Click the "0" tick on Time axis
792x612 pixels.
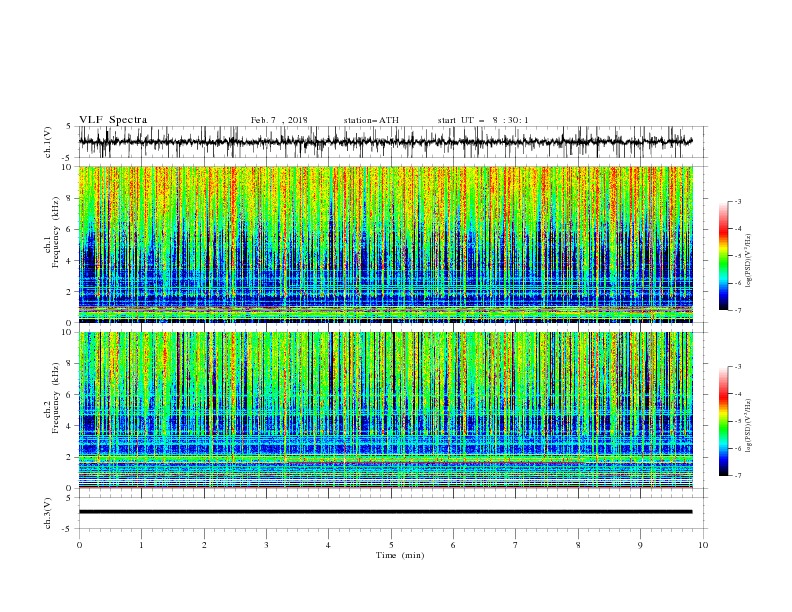(79, 545)
